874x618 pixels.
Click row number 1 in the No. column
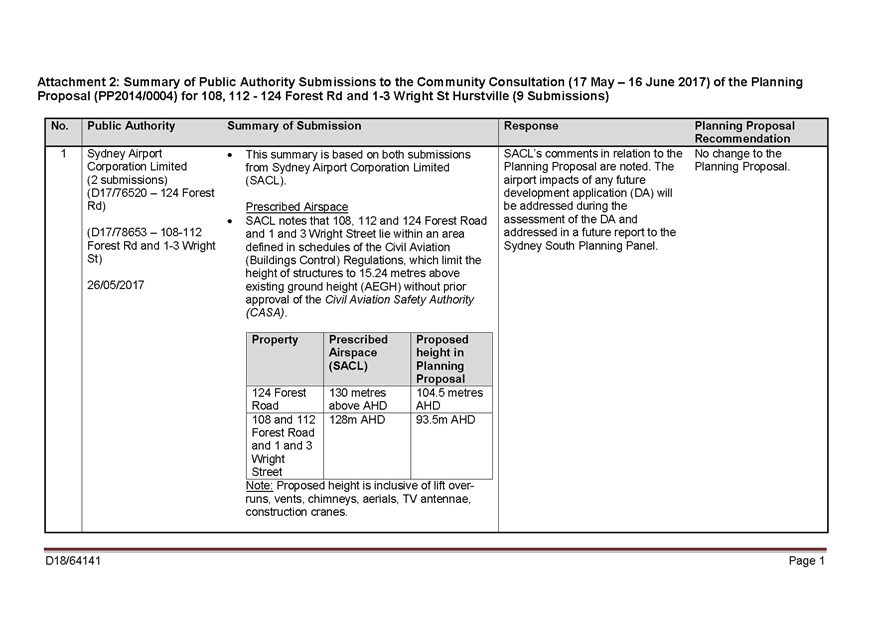coord(63,154)
